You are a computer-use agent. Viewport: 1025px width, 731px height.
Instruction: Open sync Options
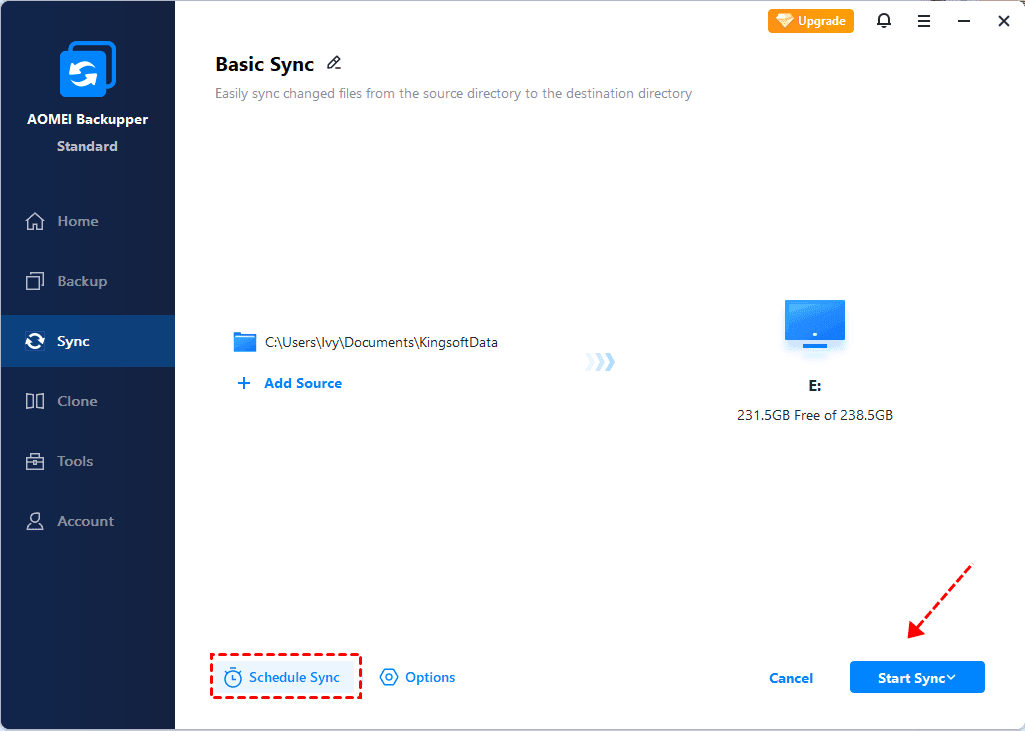417,677
